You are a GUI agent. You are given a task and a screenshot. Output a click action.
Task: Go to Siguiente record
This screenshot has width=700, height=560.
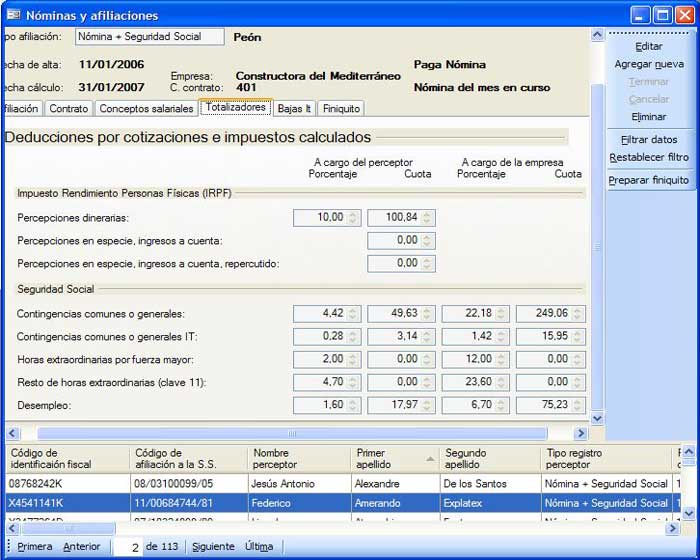212,547
